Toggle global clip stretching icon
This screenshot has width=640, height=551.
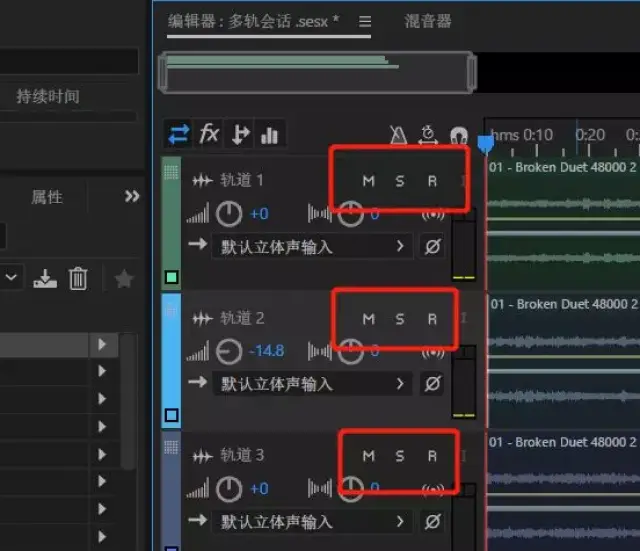pos(428,135)
